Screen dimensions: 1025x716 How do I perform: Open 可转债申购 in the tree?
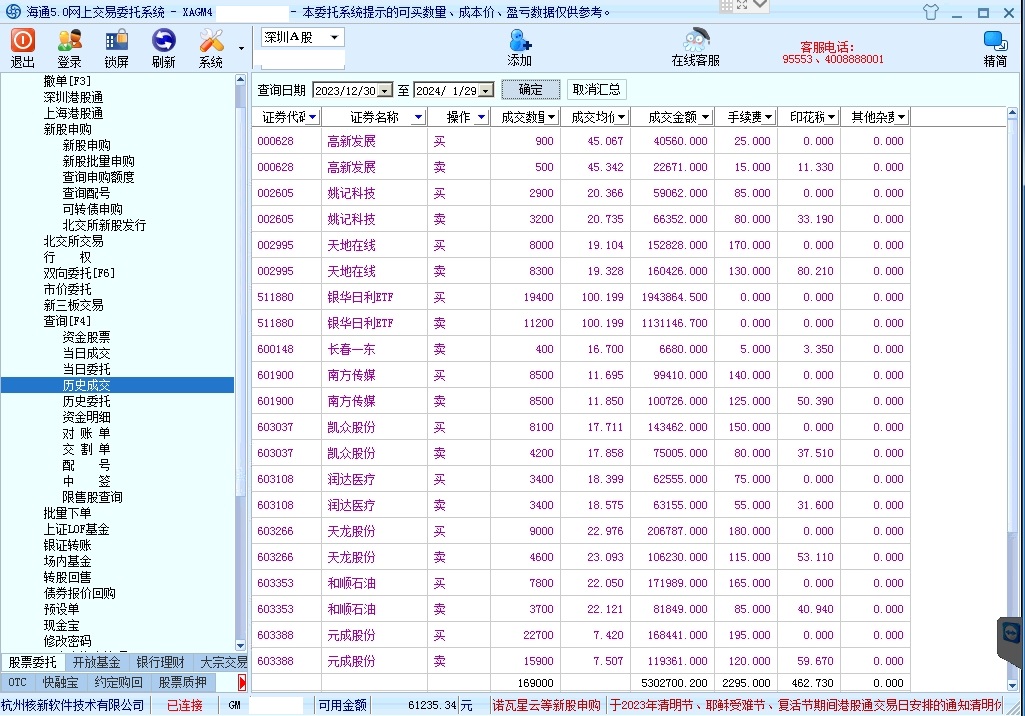click(92, 209)
